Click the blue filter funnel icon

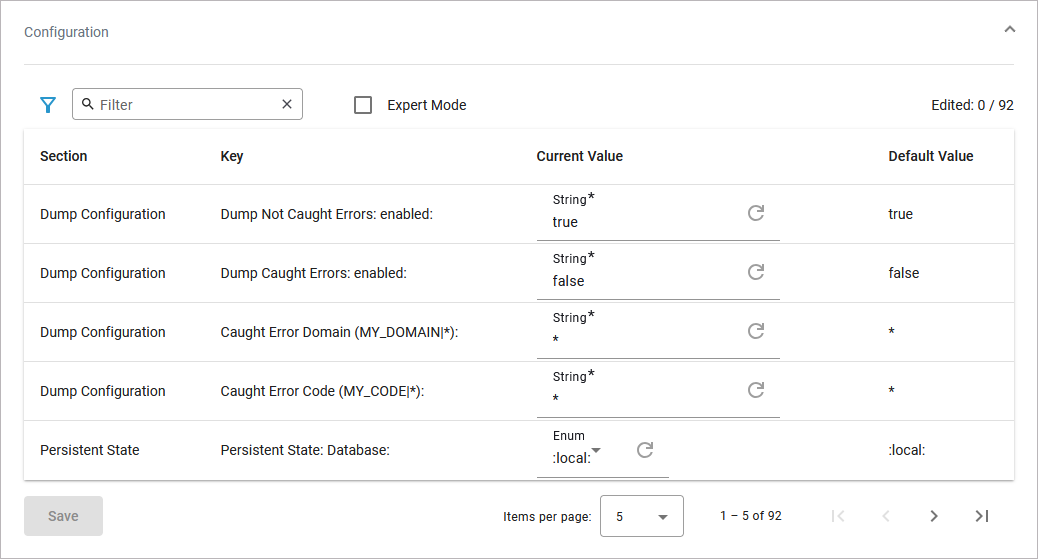[47, 105]
